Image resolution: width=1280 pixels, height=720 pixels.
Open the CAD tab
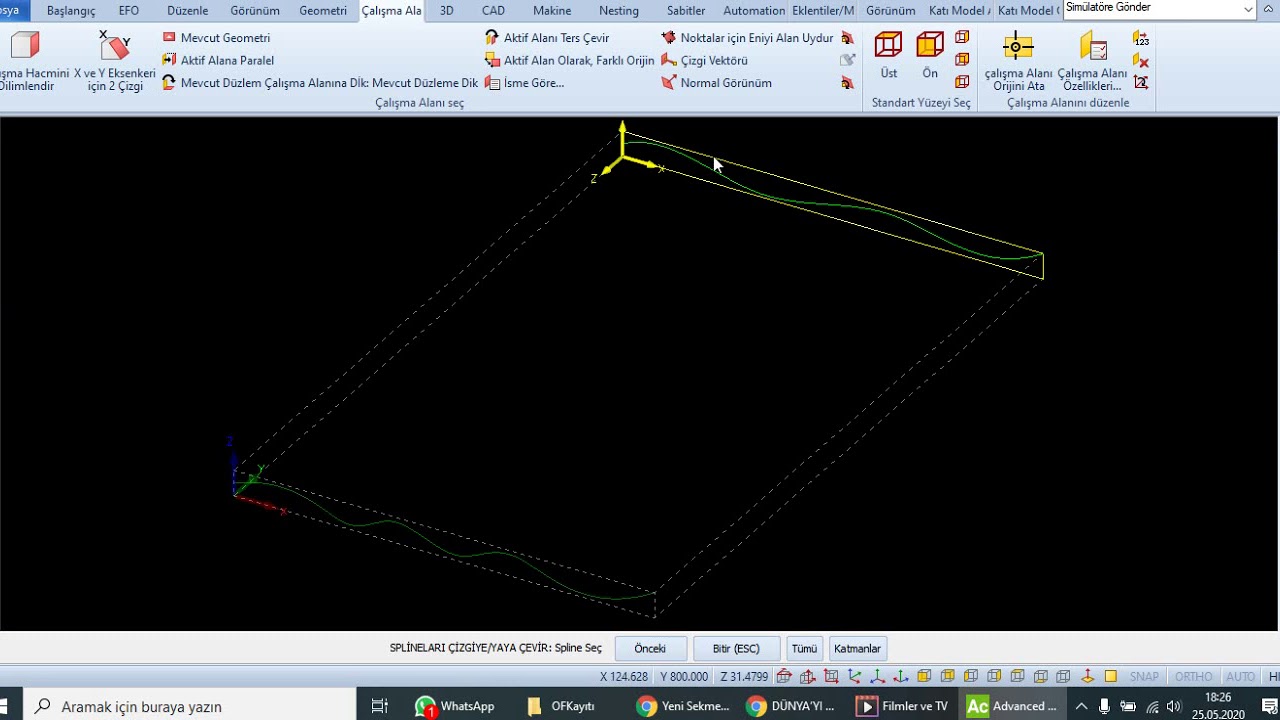click(493, 11)
